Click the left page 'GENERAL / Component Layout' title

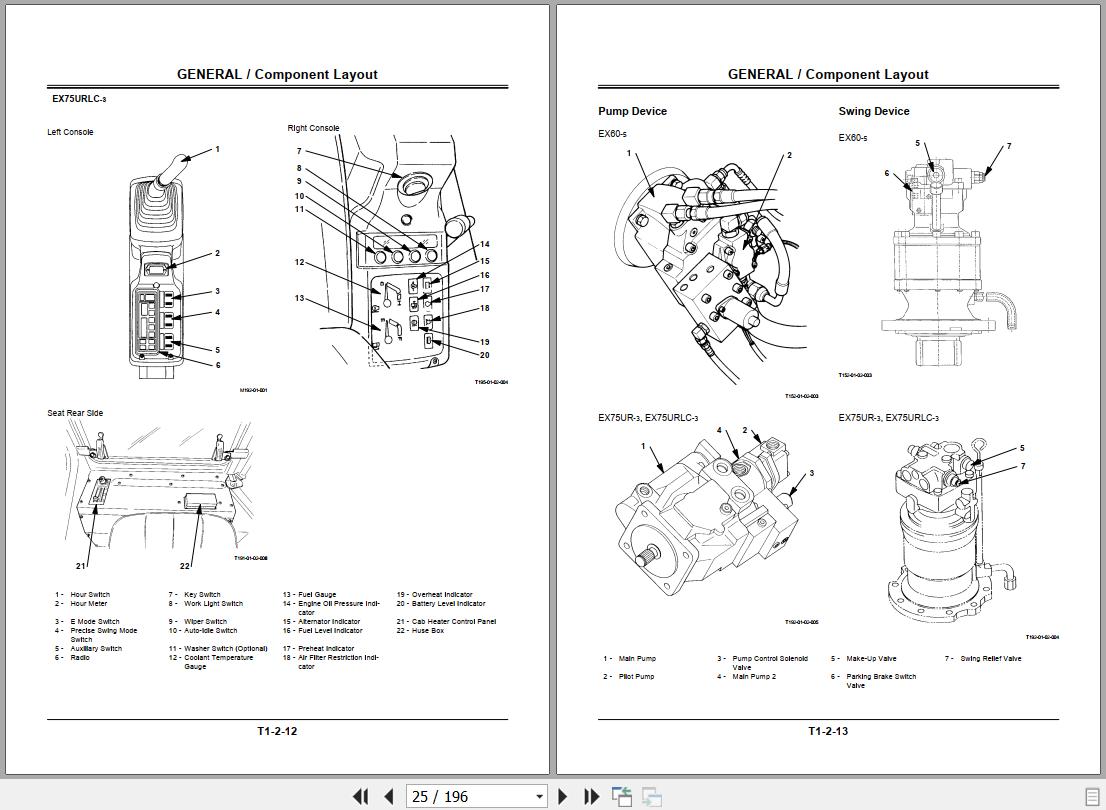[x=277, y=74]
